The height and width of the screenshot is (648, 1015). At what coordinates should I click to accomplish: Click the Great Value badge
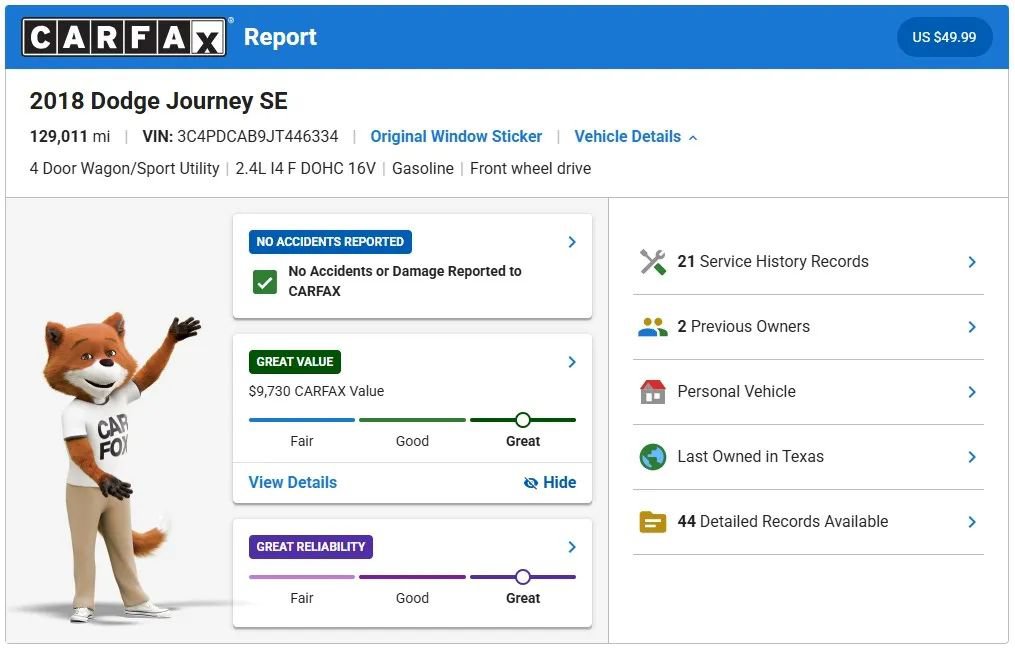295,362
